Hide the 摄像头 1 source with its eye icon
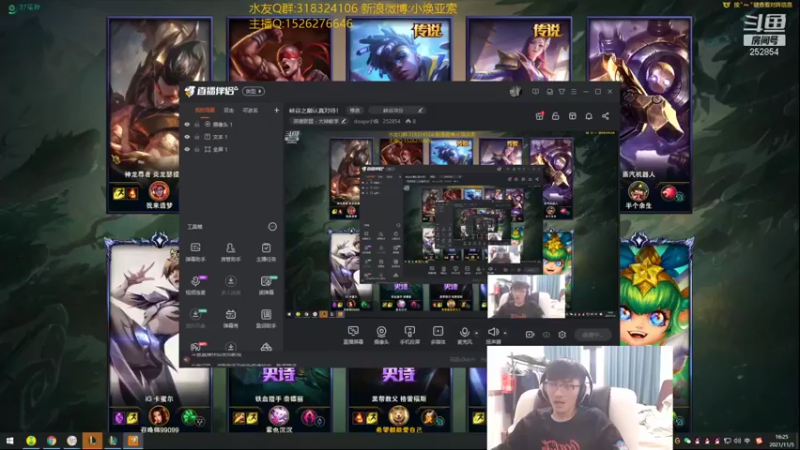This screenshot has height=450, width=800. pyautogui.click(x=187, y=124)
